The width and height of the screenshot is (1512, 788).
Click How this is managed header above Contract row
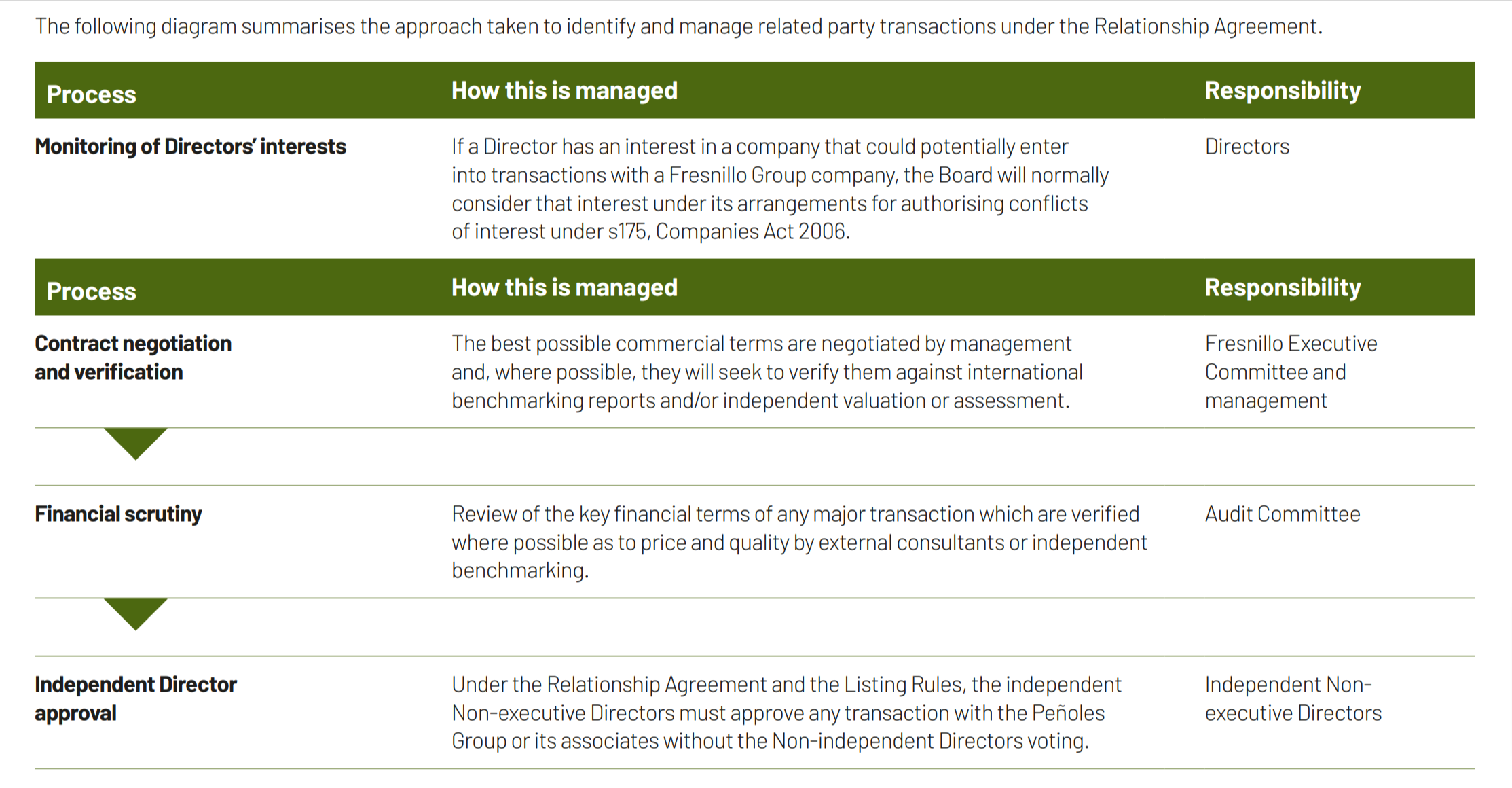[x=564, y=288]
